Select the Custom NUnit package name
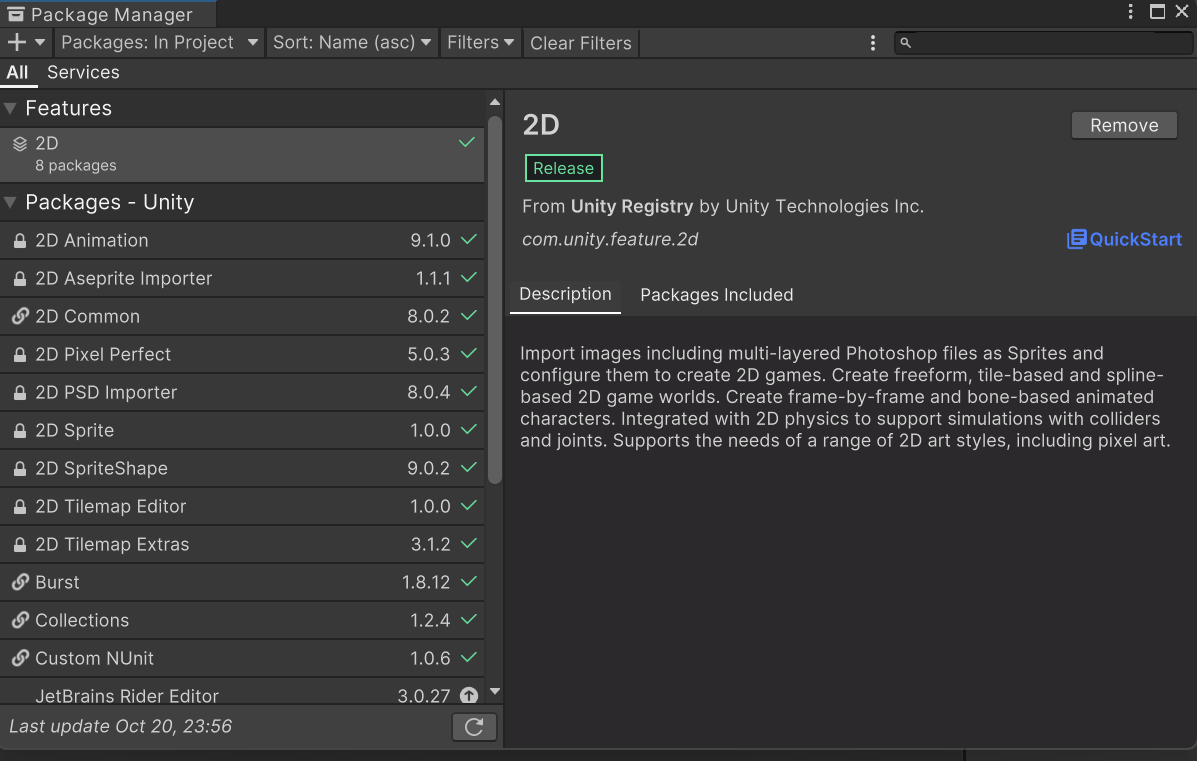Screen dimensions: 1197x761 95,658
